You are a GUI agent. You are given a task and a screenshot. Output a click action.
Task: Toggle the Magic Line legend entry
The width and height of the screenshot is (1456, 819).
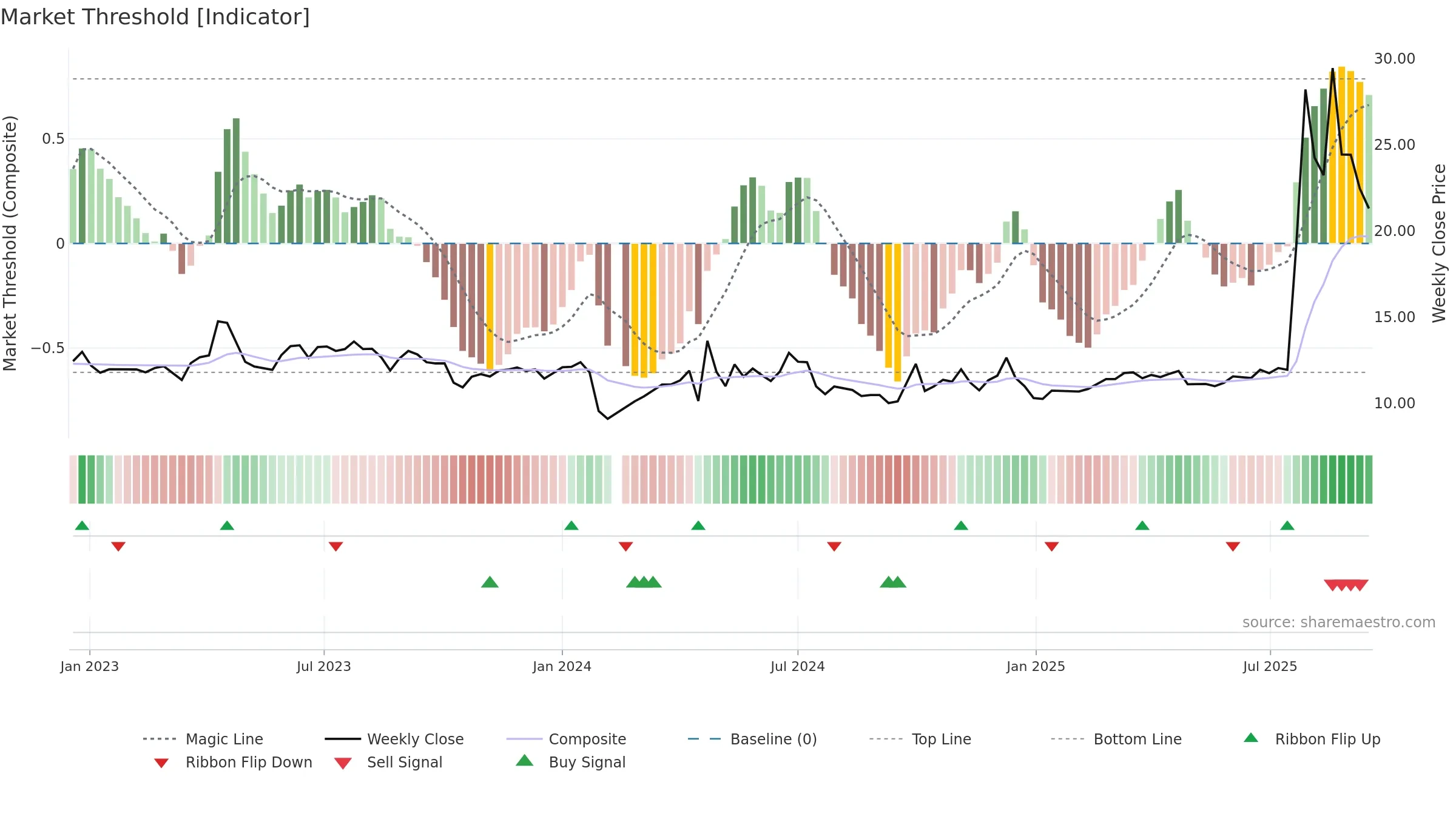203,739
